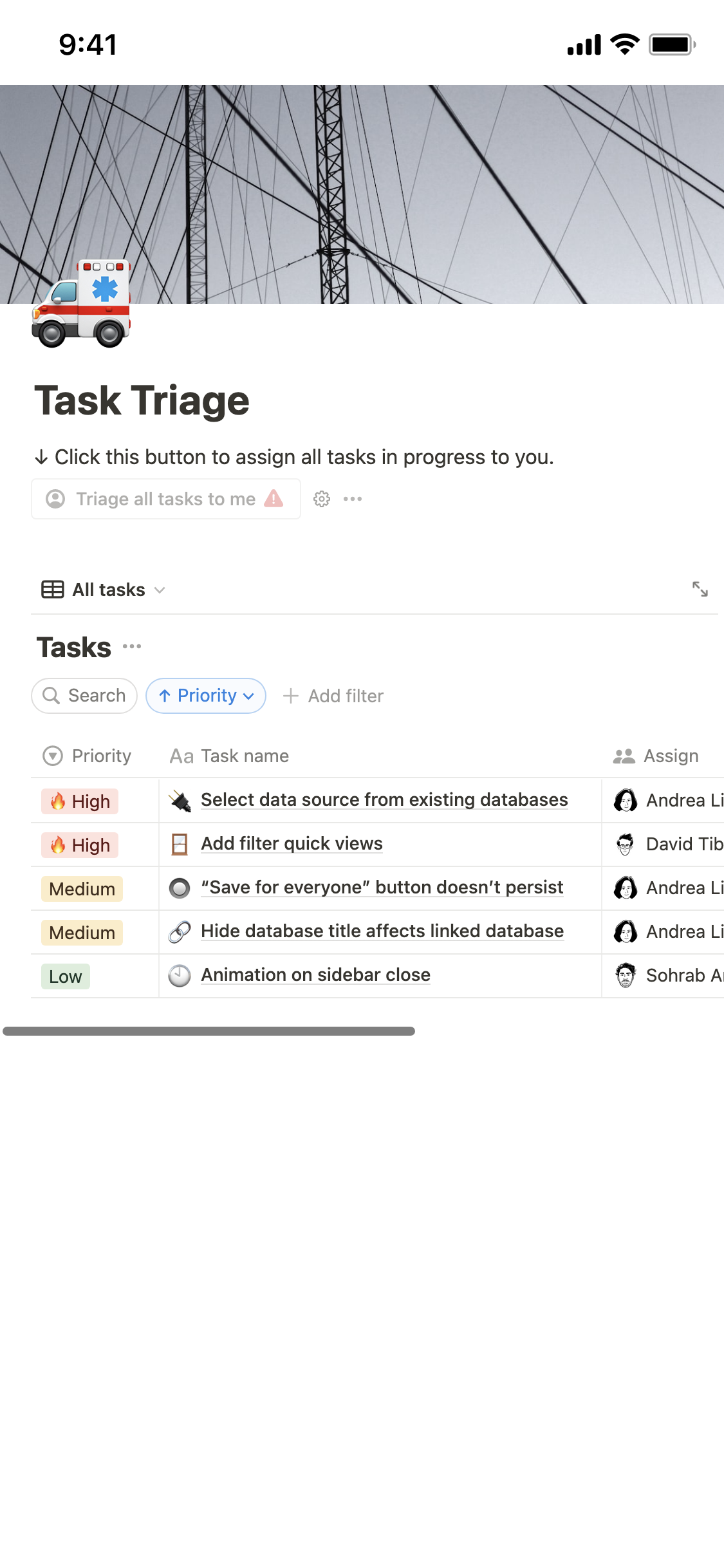
Task: Click the link icon on Hide database title task
Action: click(x=180, y=931)
